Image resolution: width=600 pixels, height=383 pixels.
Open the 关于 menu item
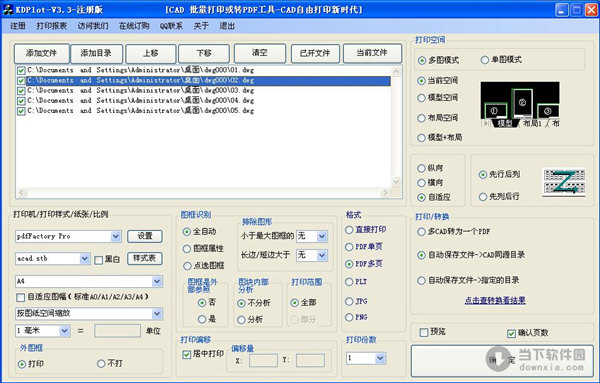click(x=201, y=26)
